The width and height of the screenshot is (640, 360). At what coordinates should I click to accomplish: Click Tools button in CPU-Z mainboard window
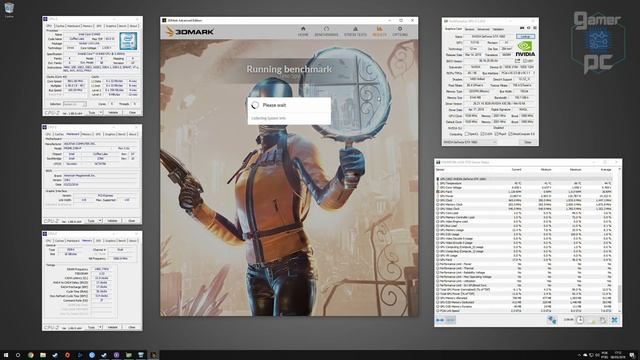click(91, 221)
